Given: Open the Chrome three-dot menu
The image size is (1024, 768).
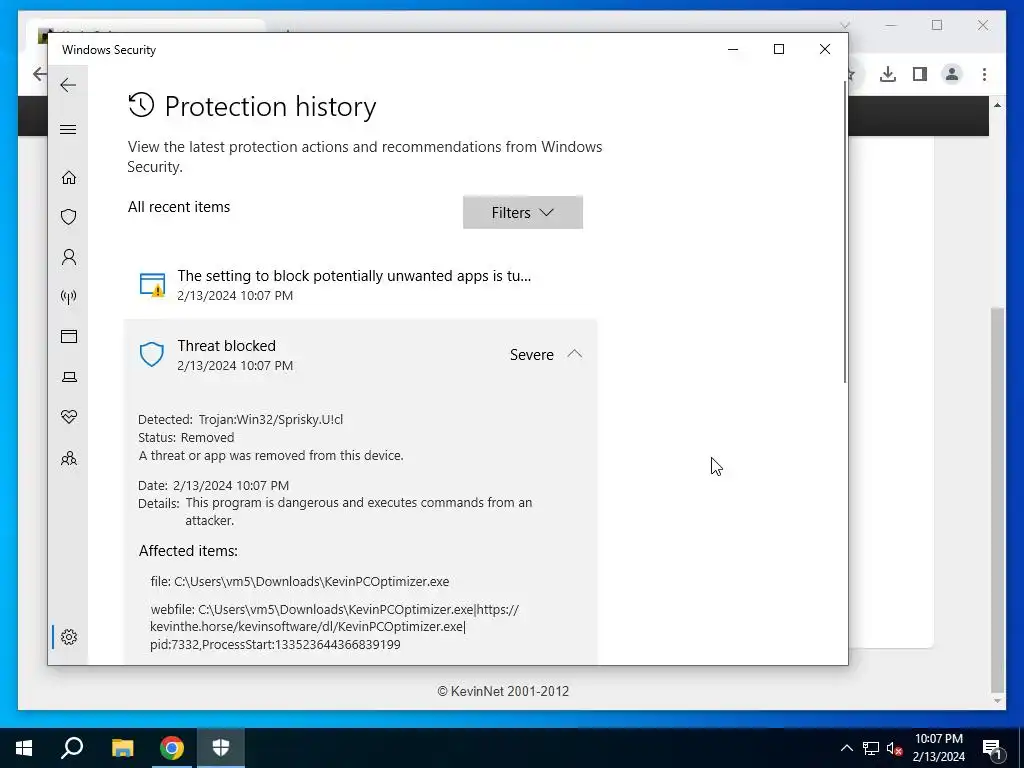Looking at the screenshot, I should point(984,74).
